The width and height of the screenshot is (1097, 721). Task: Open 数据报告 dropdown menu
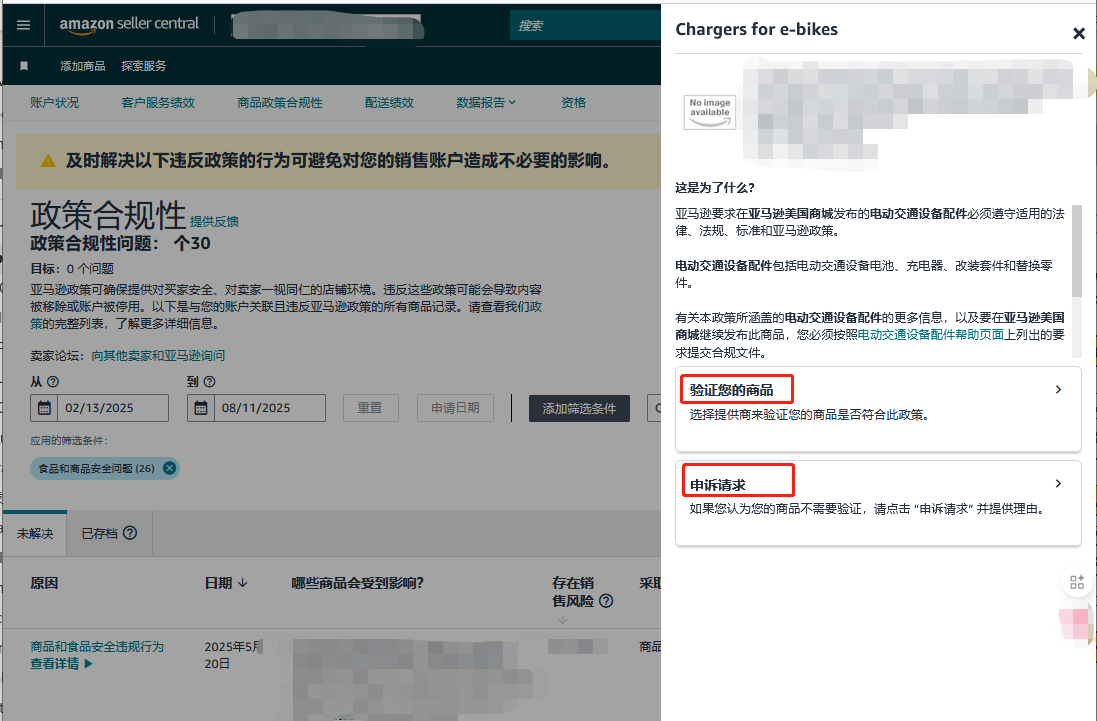486,103
